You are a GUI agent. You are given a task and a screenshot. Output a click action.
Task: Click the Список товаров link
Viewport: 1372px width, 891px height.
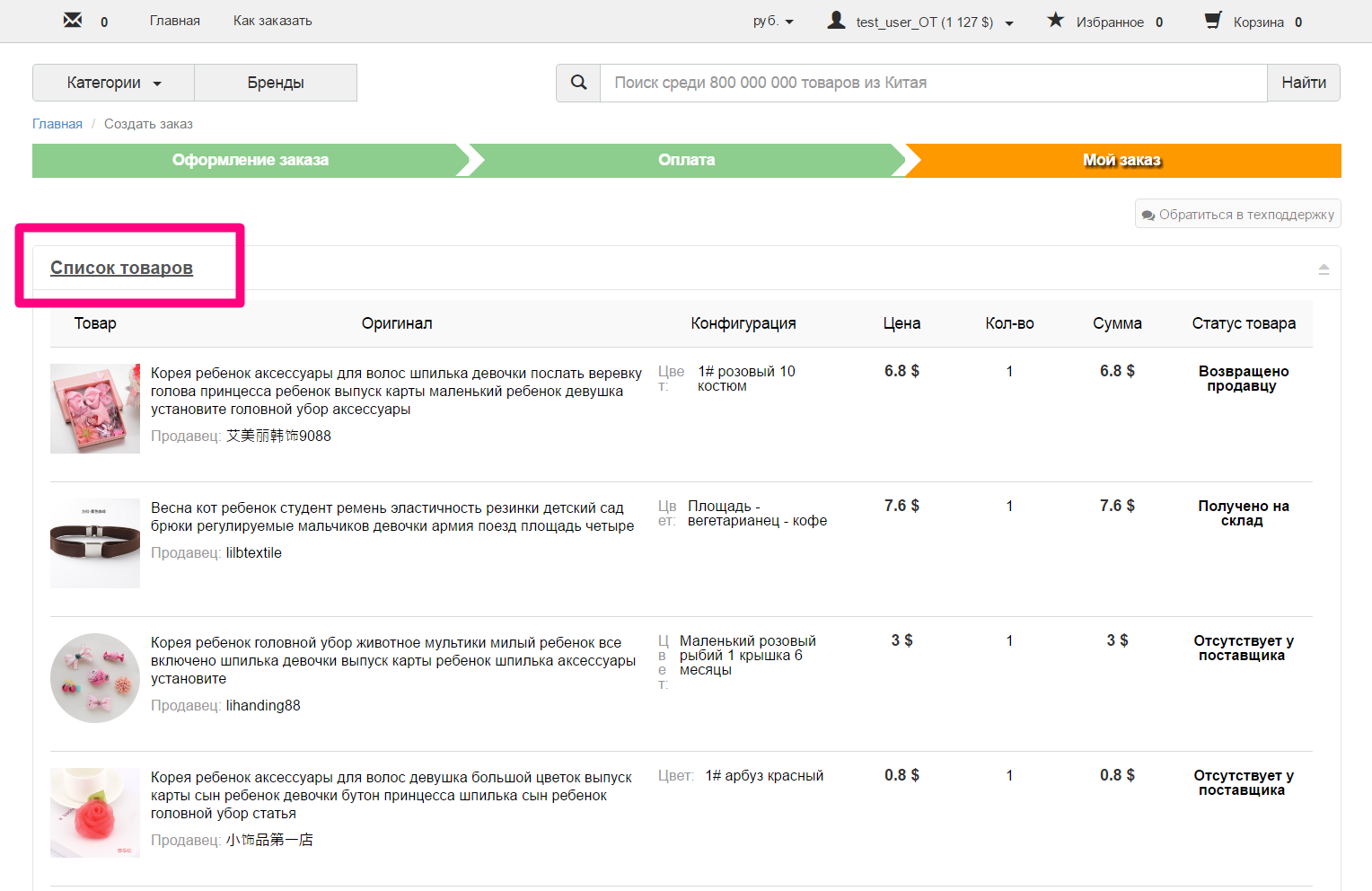(x=121, y=267)
